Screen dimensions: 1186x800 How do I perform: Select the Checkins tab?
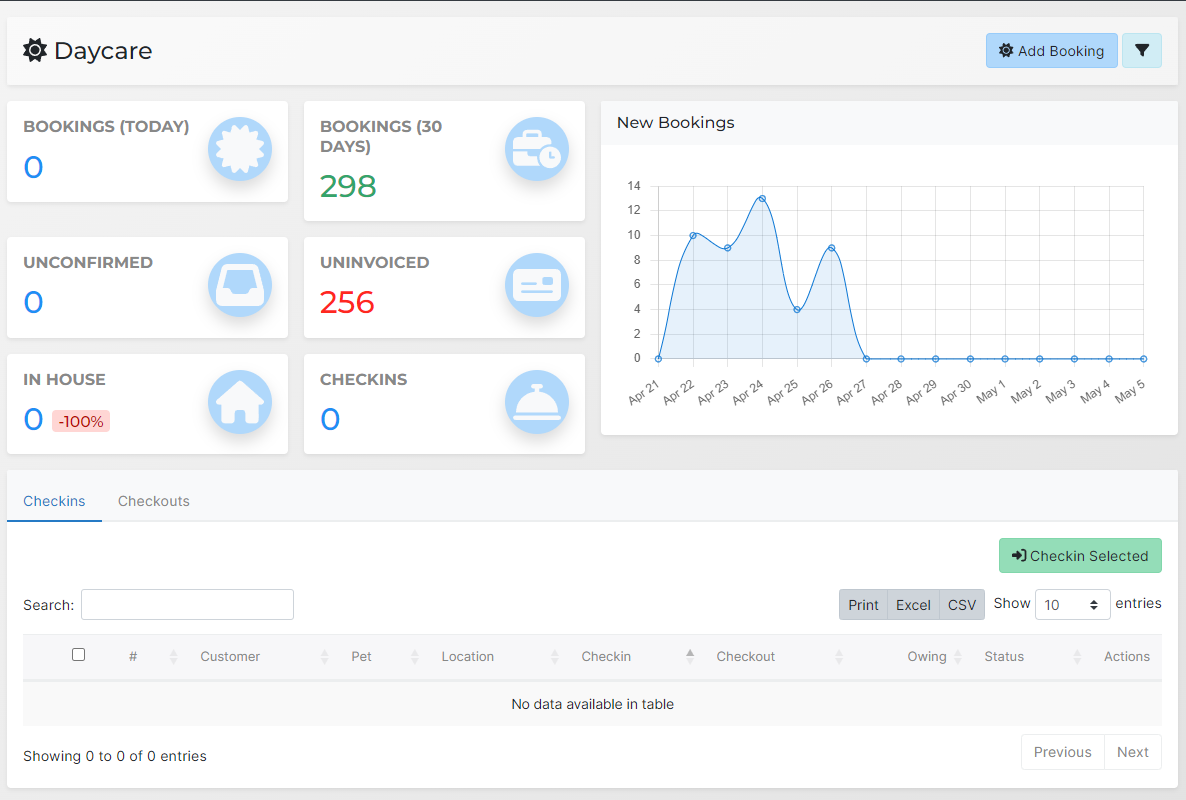pos(54,501)
